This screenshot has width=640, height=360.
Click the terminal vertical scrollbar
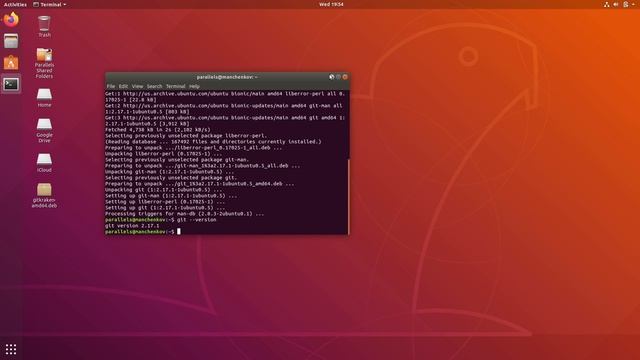click(349, 196)
